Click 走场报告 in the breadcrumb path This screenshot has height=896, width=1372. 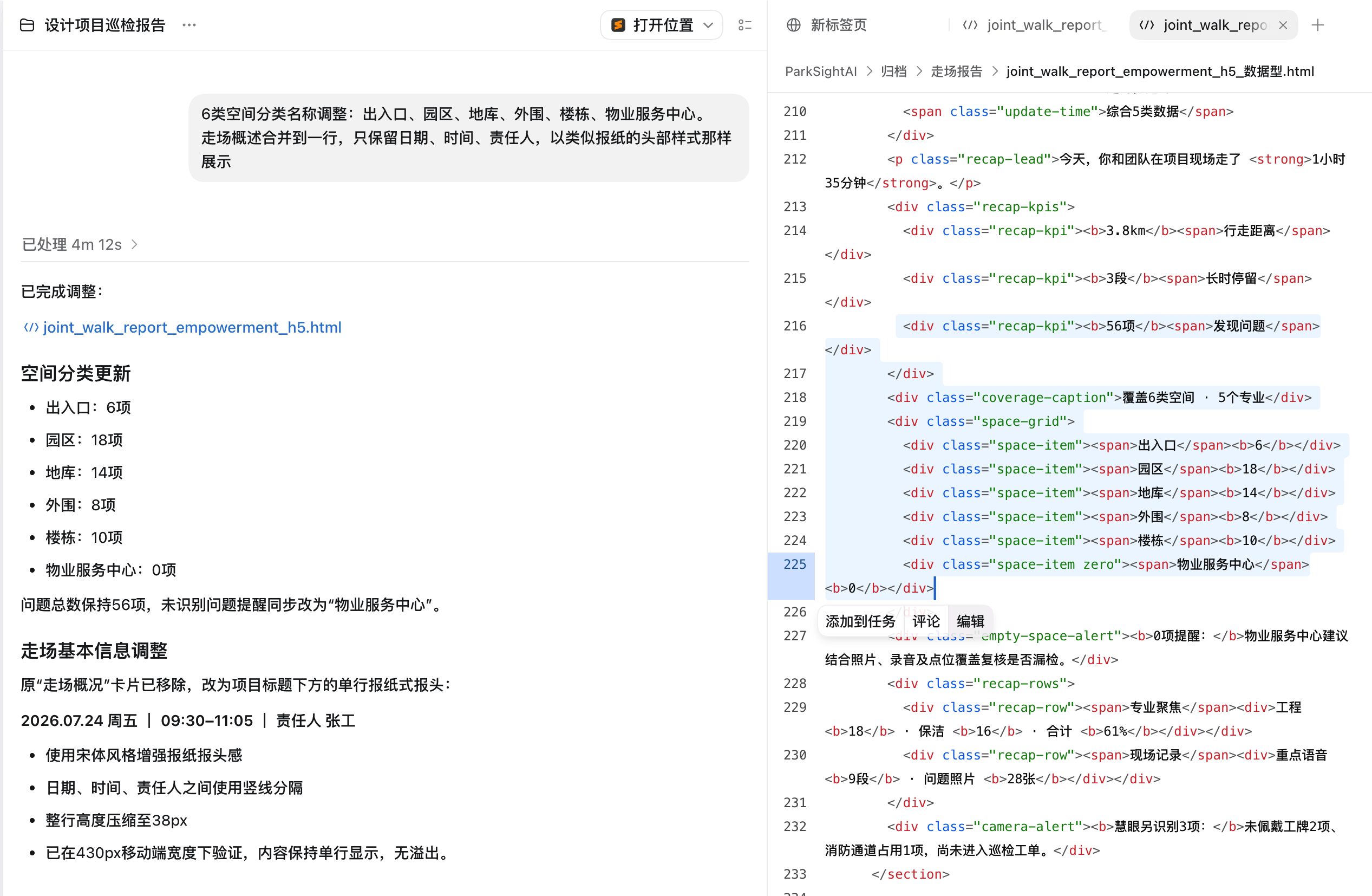click(956, 71)
